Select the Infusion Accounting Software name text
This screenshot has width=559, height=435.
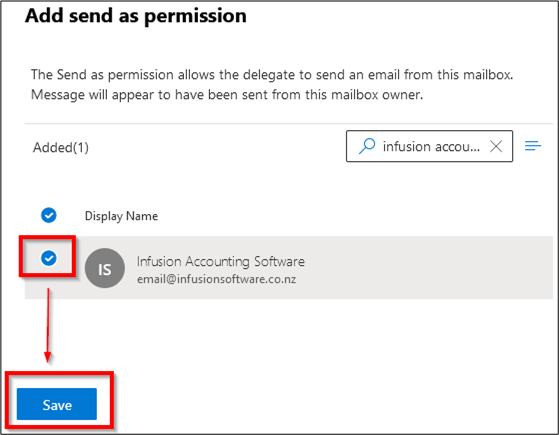221,261
